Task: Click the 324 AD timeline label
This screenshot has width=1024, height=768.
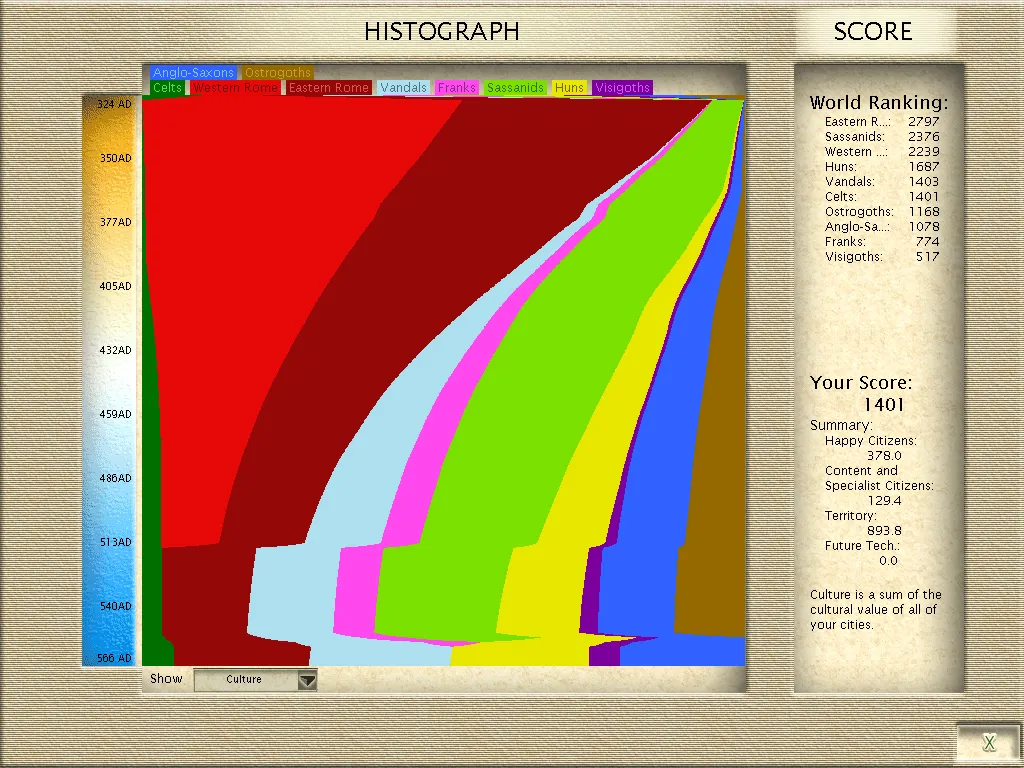Action: 114,104
